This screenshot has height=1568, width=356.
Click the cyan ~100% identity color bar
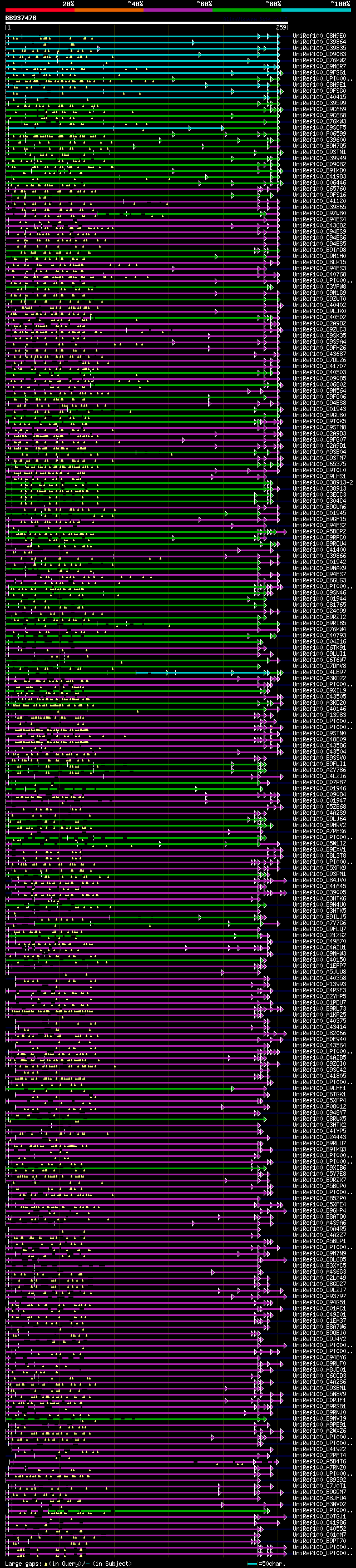click(x=316, y=10)
